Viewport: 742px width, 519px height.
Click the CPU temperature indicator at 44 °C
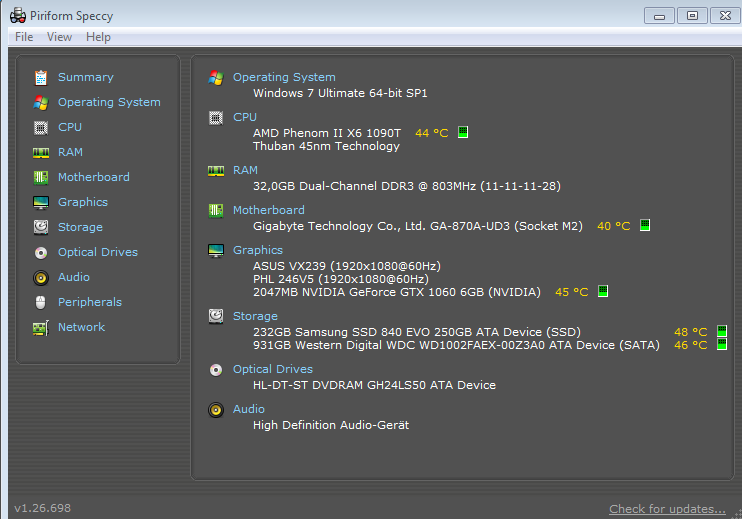[x=432, y=133]
